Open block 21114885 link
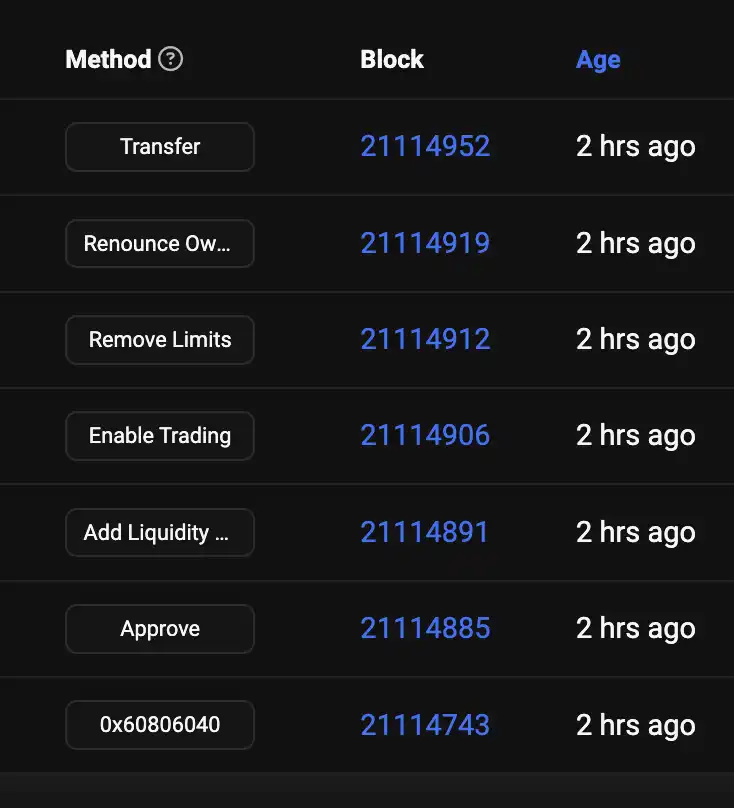The height and width of the screenshot is (808, 734). point(425,629)
